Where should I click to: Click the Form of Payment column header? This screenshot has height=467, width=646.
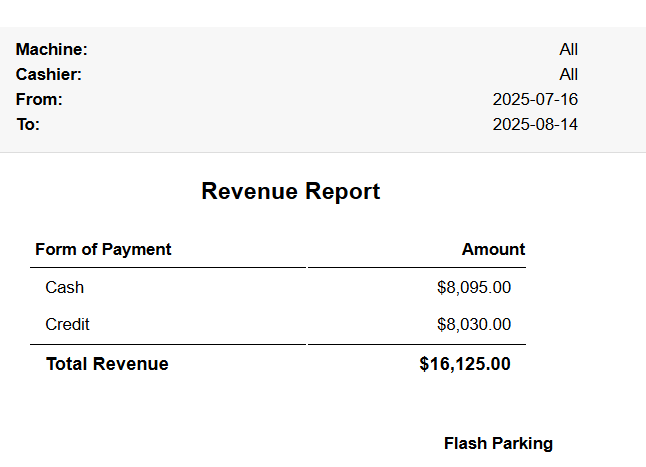[x=103, y=249]
